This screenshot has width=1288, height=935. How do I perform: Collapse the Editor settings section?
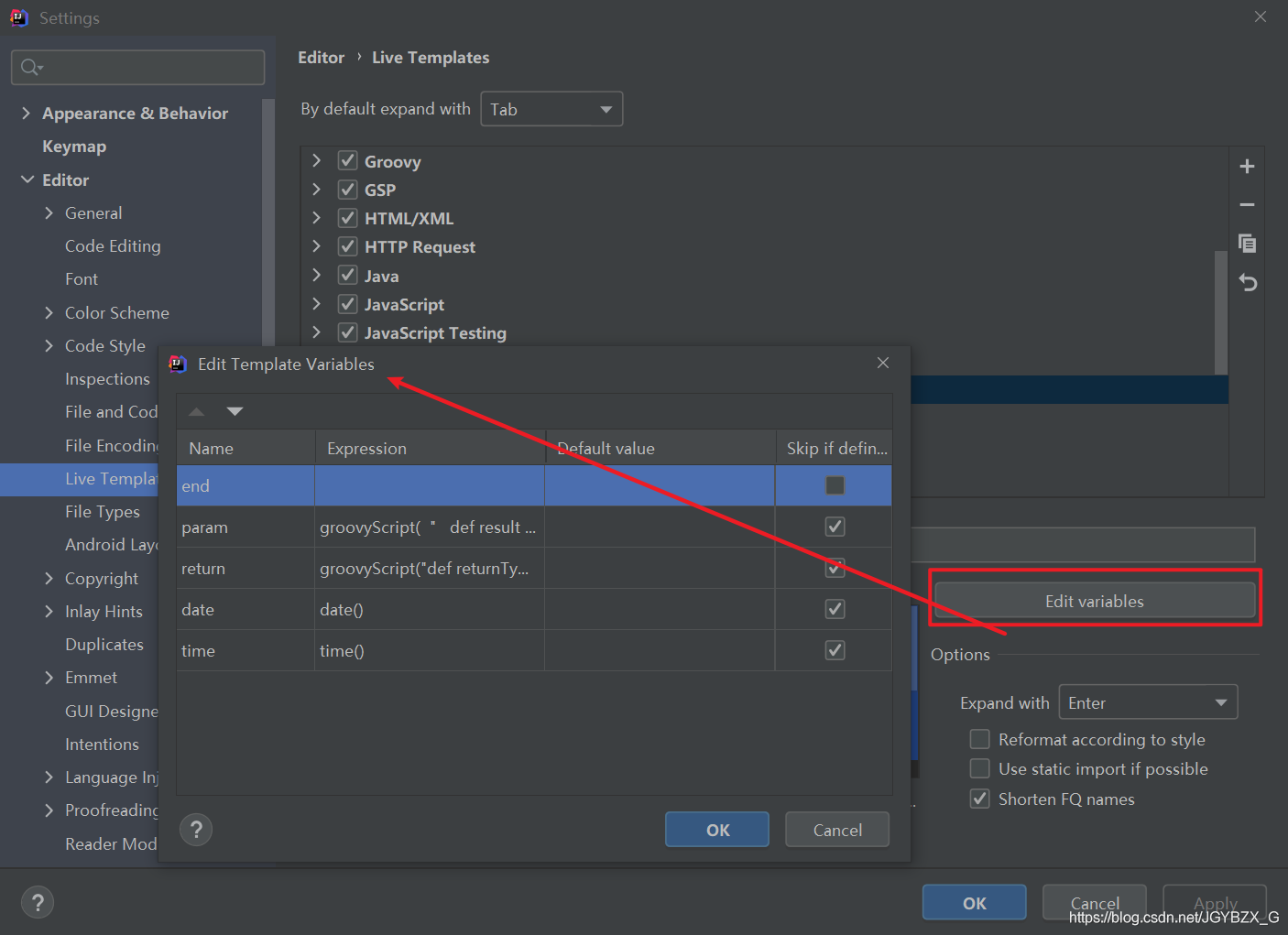27,179
